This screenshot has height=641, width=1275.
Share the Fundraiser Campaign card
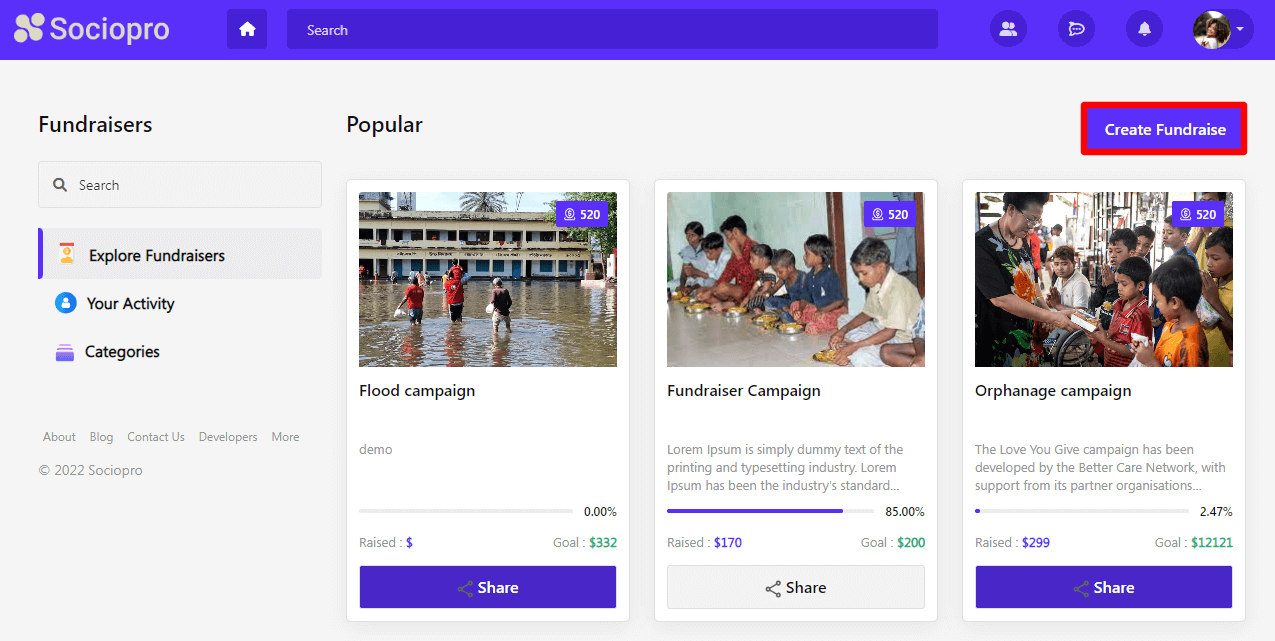click(795, 587)
